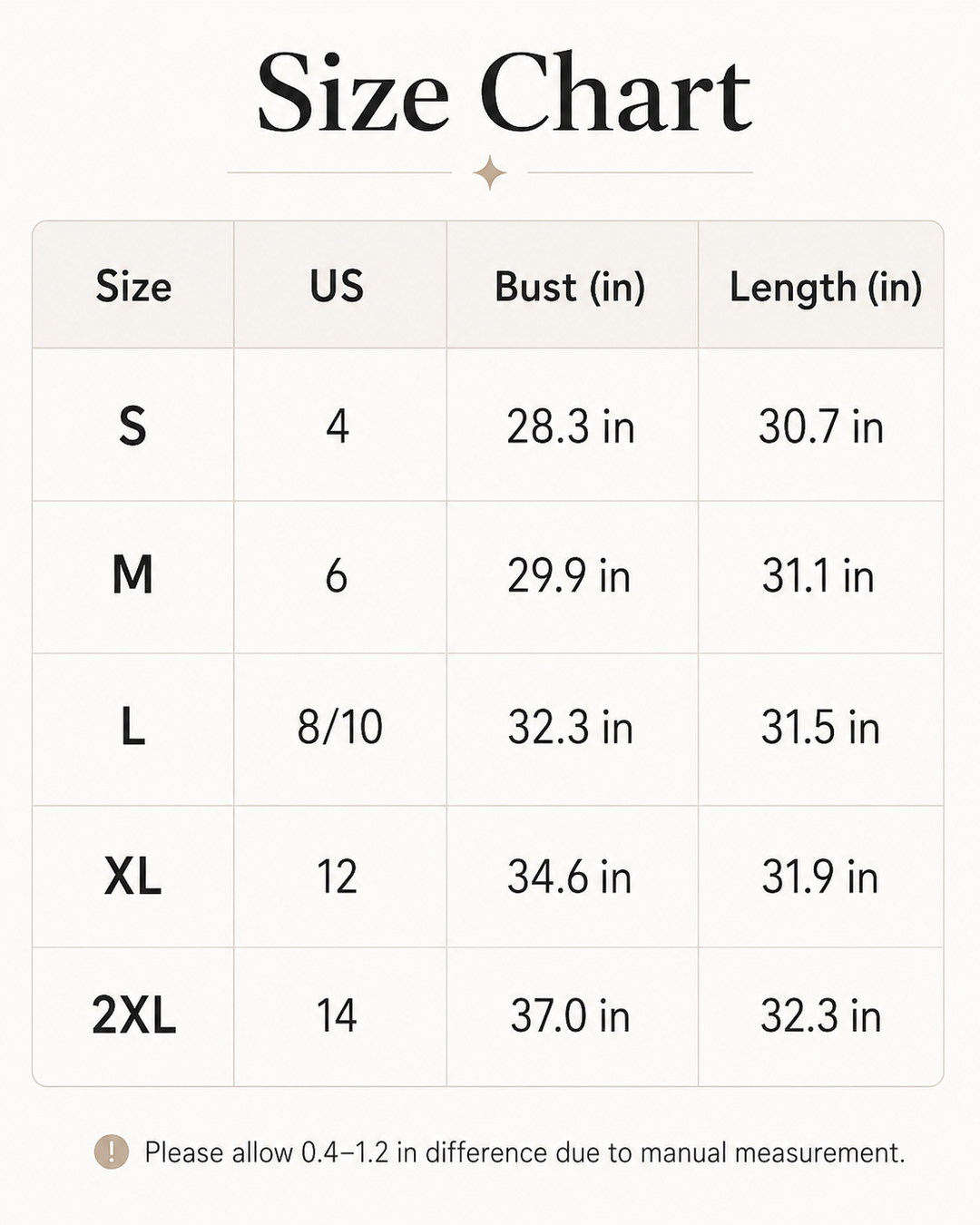Screen dimensions: 980x1225
Task: Click the 2XL size row label
Action: 133,1014
